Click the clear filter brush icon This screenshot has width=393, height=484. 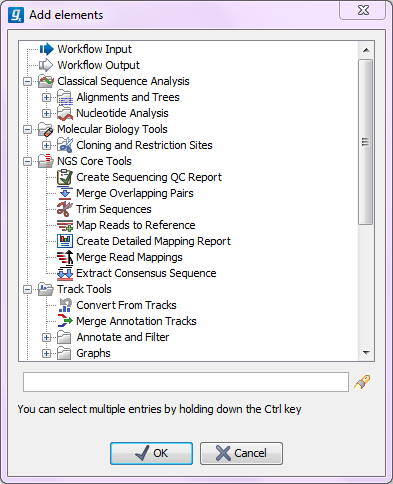click(362, 382)
